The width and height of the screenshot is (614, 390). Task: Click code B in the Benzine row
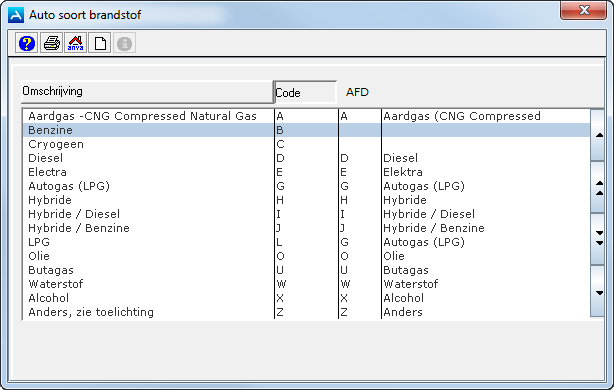click(280, 130)
